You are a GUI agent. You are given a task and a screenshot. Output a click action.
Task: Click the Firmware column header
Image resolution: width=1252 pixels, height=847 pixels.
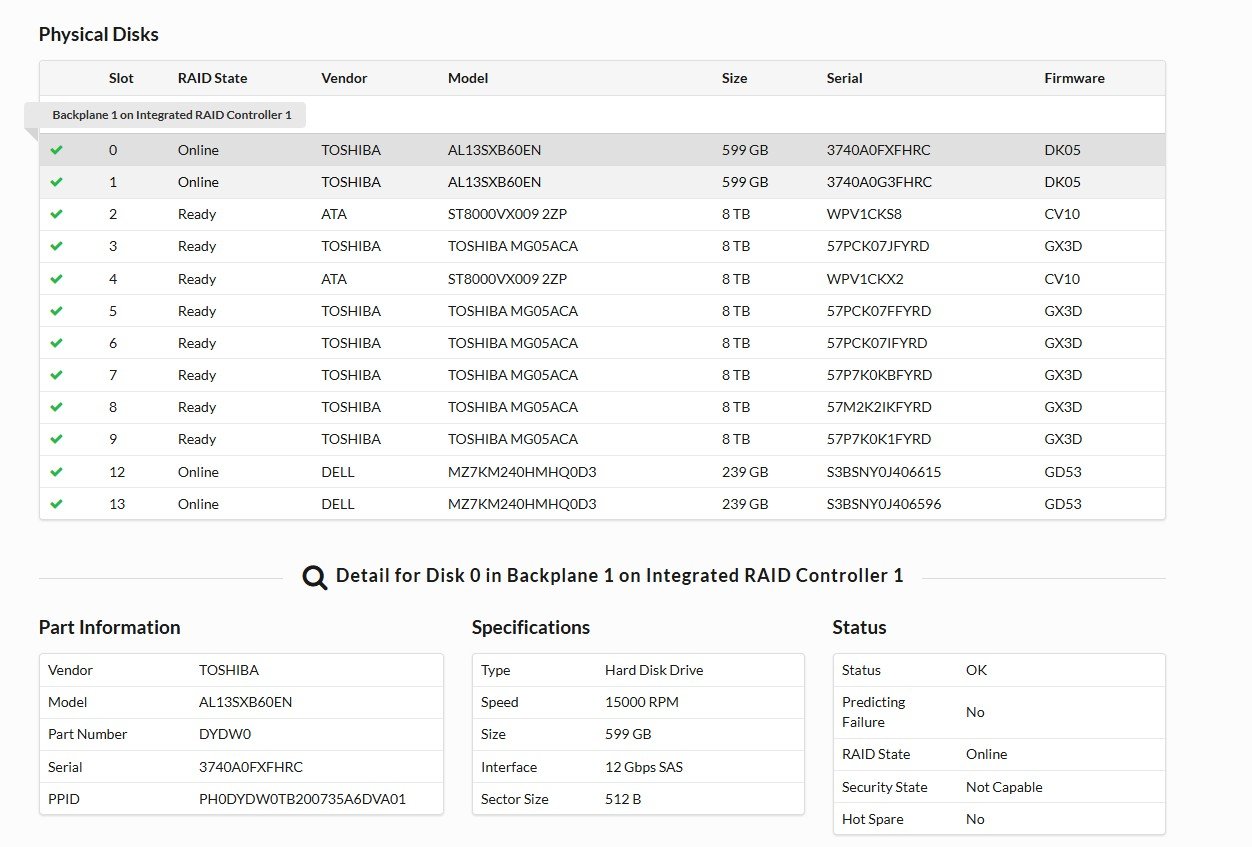click(1074, 78)
